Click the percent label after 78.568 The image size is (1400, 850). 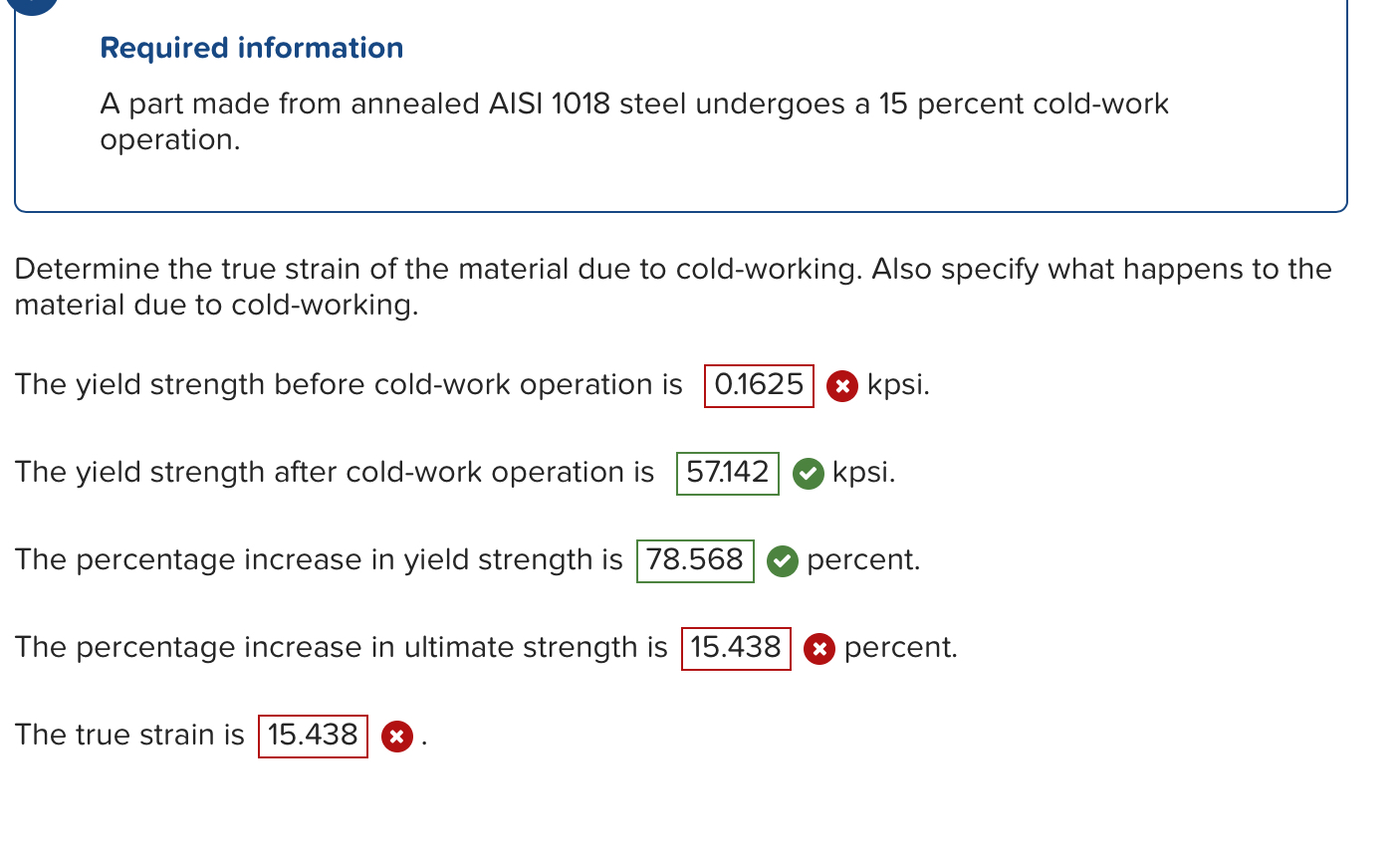click(x=863, y=560)
